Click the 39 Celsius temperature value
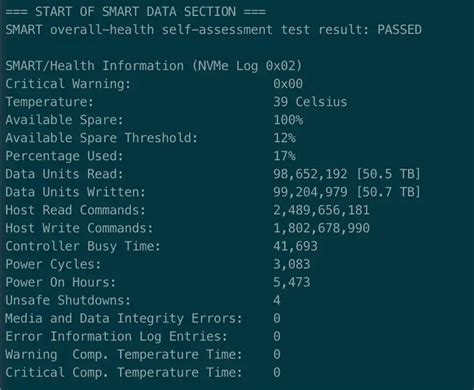This screenshot has width=474, height=390. 310,102
